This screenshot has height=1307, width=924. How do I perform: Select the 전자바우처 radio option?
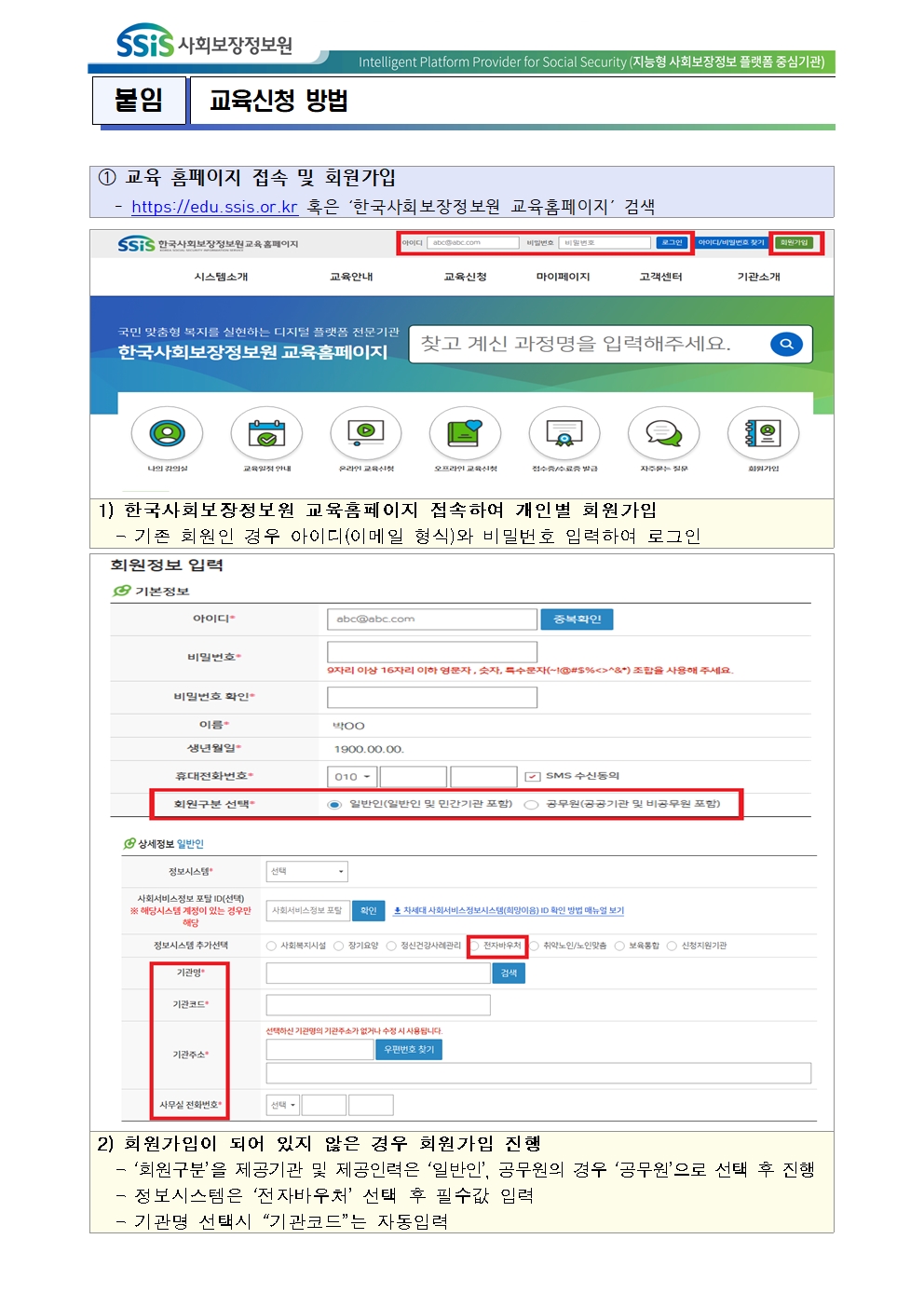coord(475,946)
